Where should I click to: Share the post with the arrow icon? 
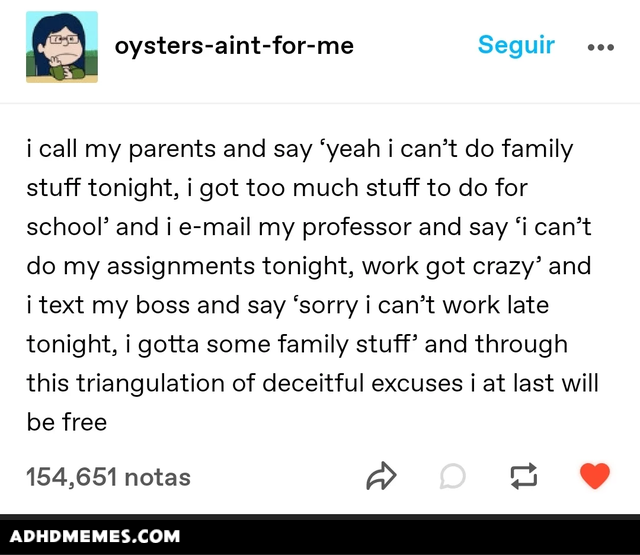[x=382, y=477]
